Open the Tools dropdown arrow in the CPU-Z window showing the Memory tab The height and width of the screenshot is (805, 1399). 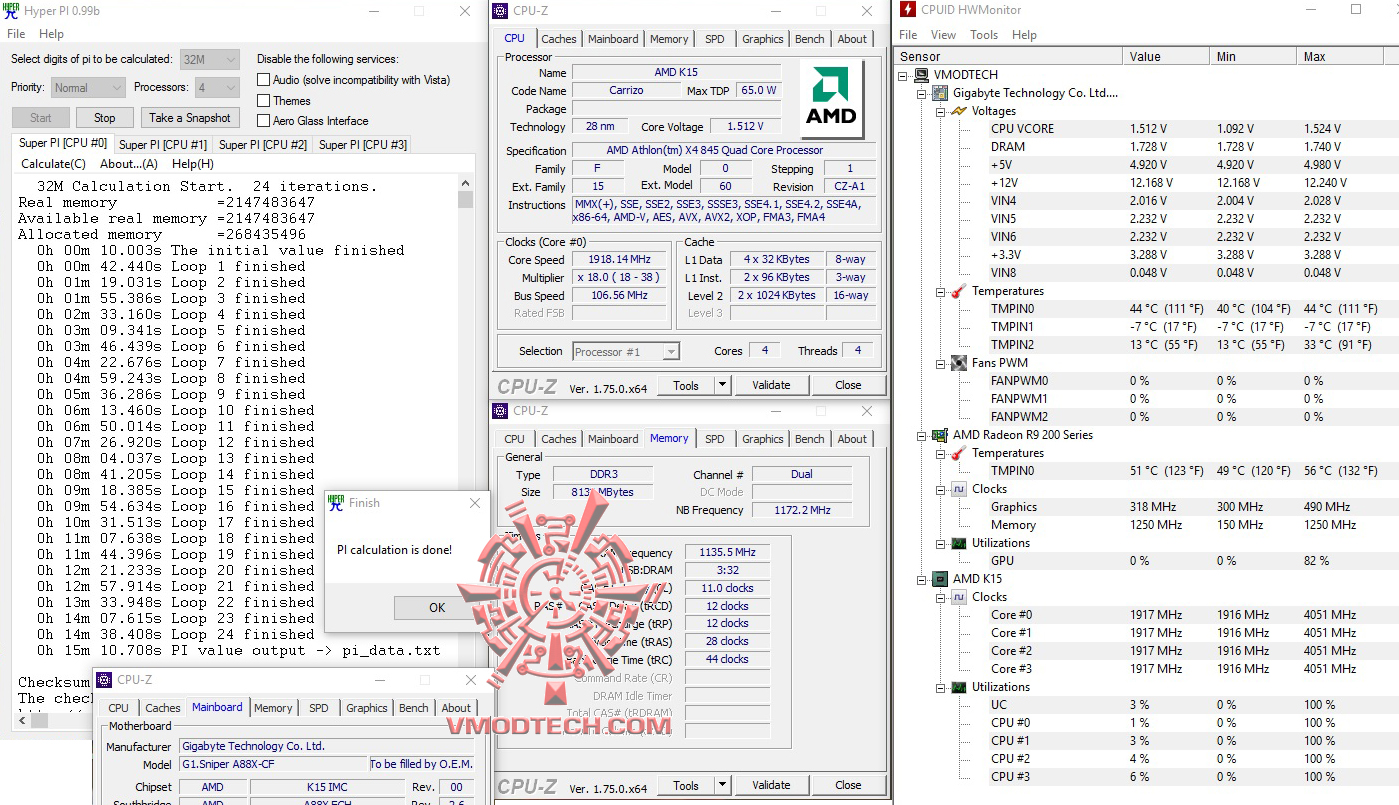[x=722, y=785]
